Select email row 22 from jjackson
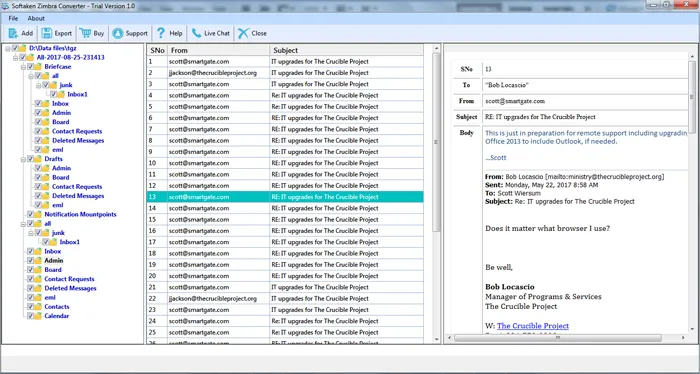The height and width of the screenshot is (374, 700). (285, 299)
